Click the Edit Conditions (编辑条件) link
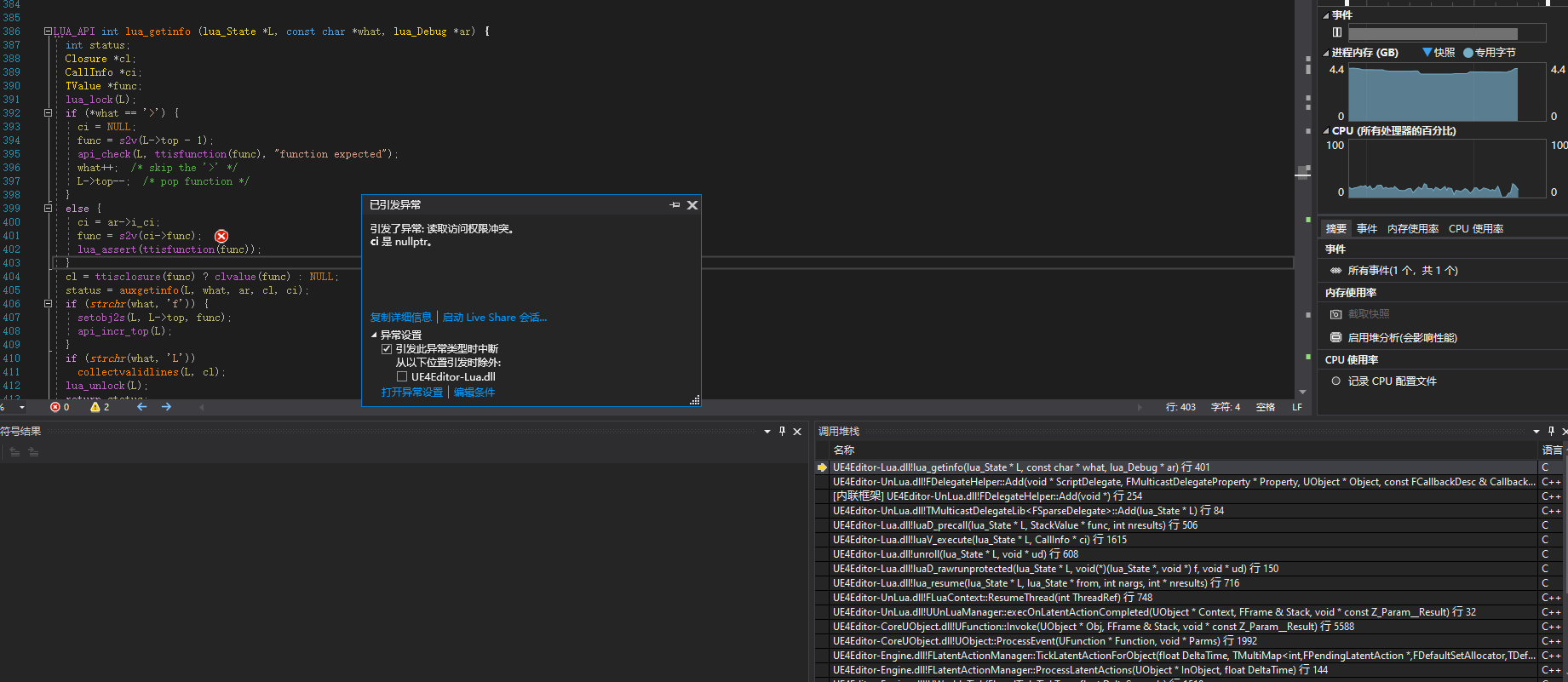Screen dimensions: 1568x682 pyautogui.click(x=474, y=393)
